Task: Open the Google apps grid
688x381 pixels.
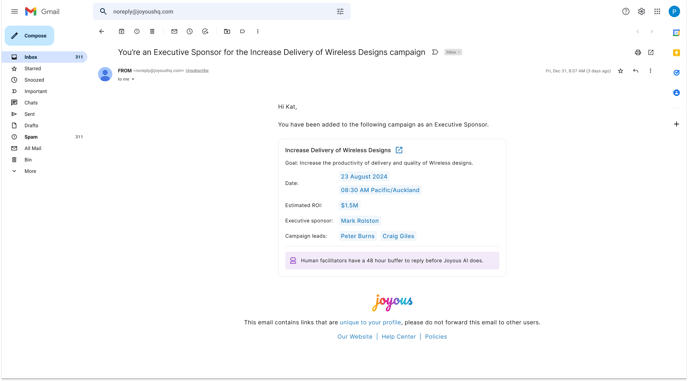Action: [x=657, y=11]
